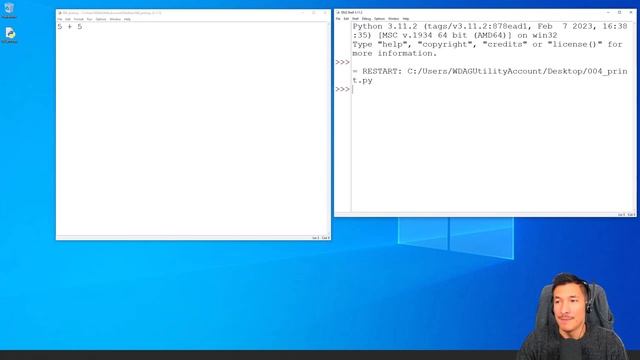
Task: Open Debug menu in IDLE Shell window
Action: coord(367,19)
